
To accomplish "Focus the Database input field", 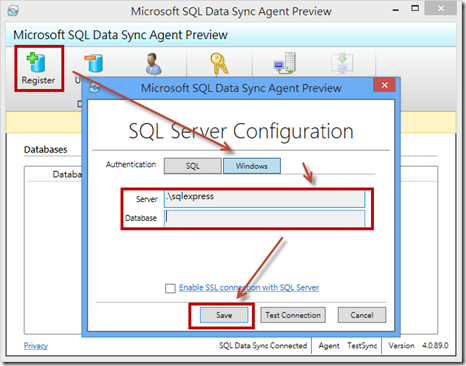I will click(264, 218).
